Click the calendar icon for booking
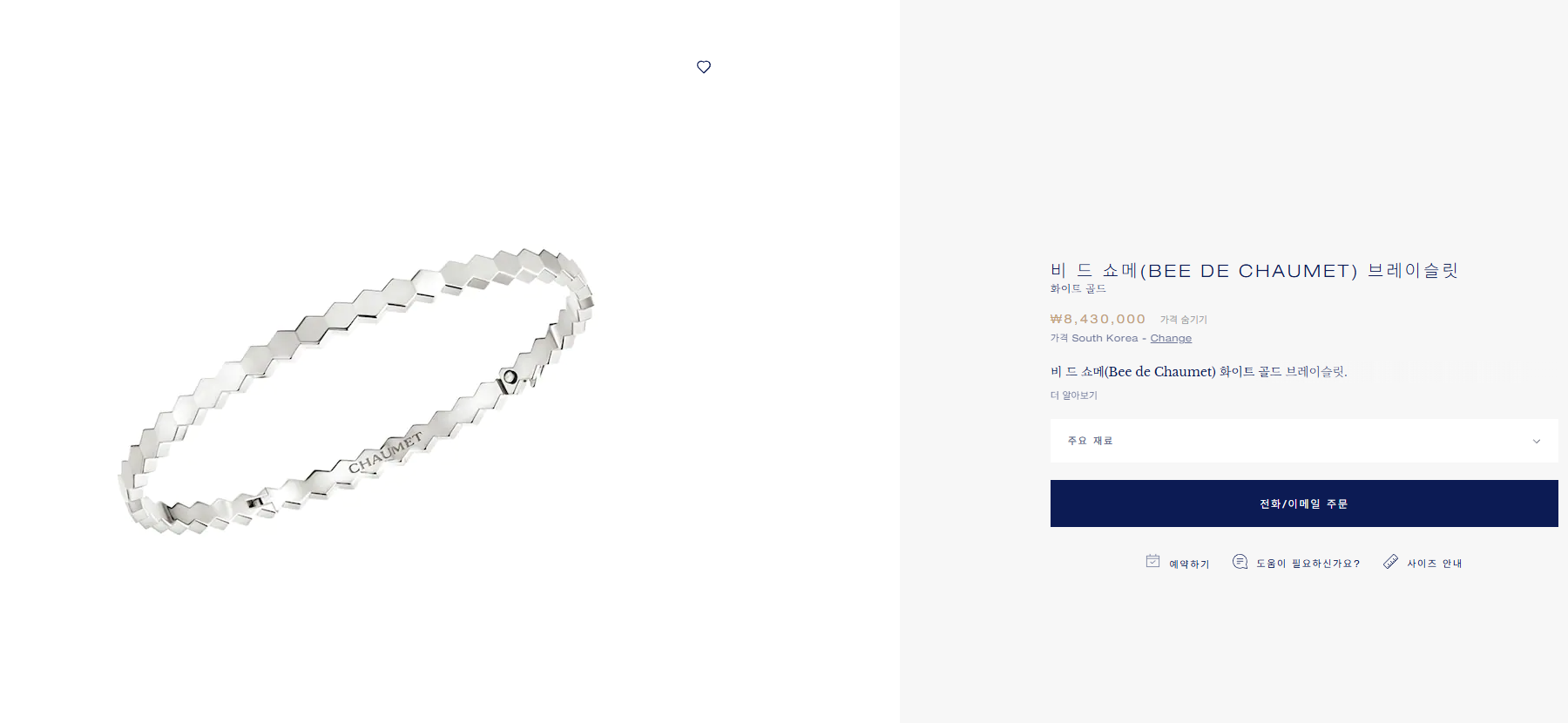This screenshot has height=723, width=1568. pyautogui.click(x=1152, y=561)
